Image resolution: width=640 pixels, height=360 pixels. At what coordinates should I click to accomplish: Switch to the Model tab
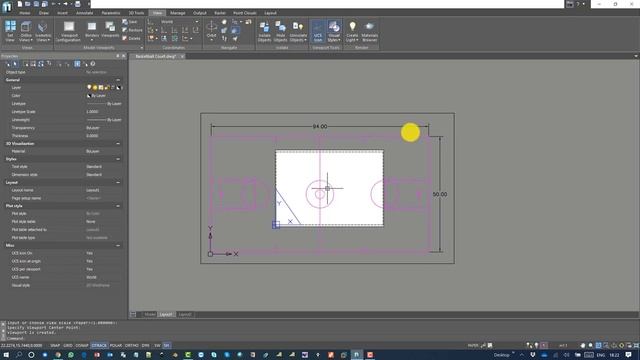(x=150, y=315)
